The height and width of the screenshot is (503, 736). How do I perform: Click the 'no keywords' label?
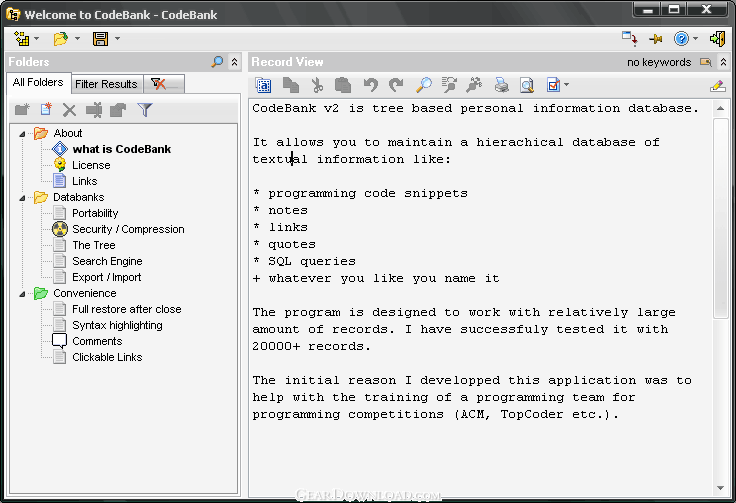coord(659,62)
